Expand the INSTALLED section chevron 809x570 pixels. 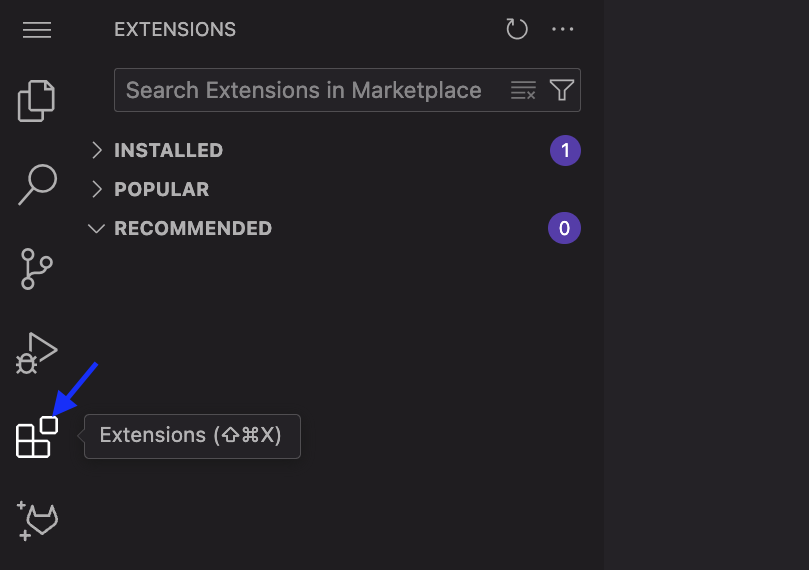pyautogui.click(x=97, y=150)
